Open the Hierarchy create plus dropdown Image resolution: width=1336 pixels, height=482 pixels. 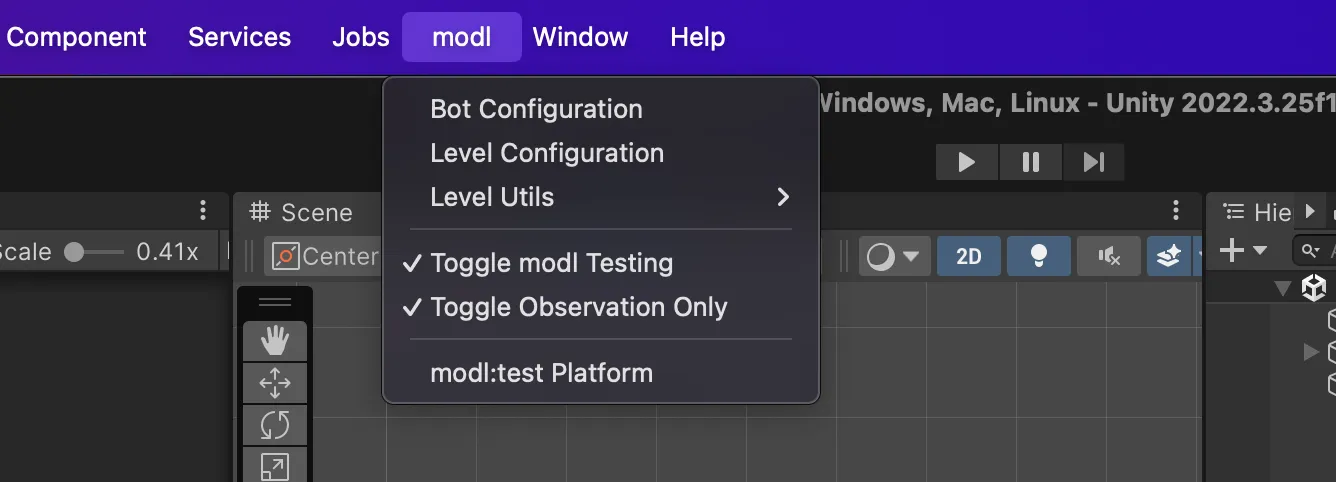click(1243, 250)
